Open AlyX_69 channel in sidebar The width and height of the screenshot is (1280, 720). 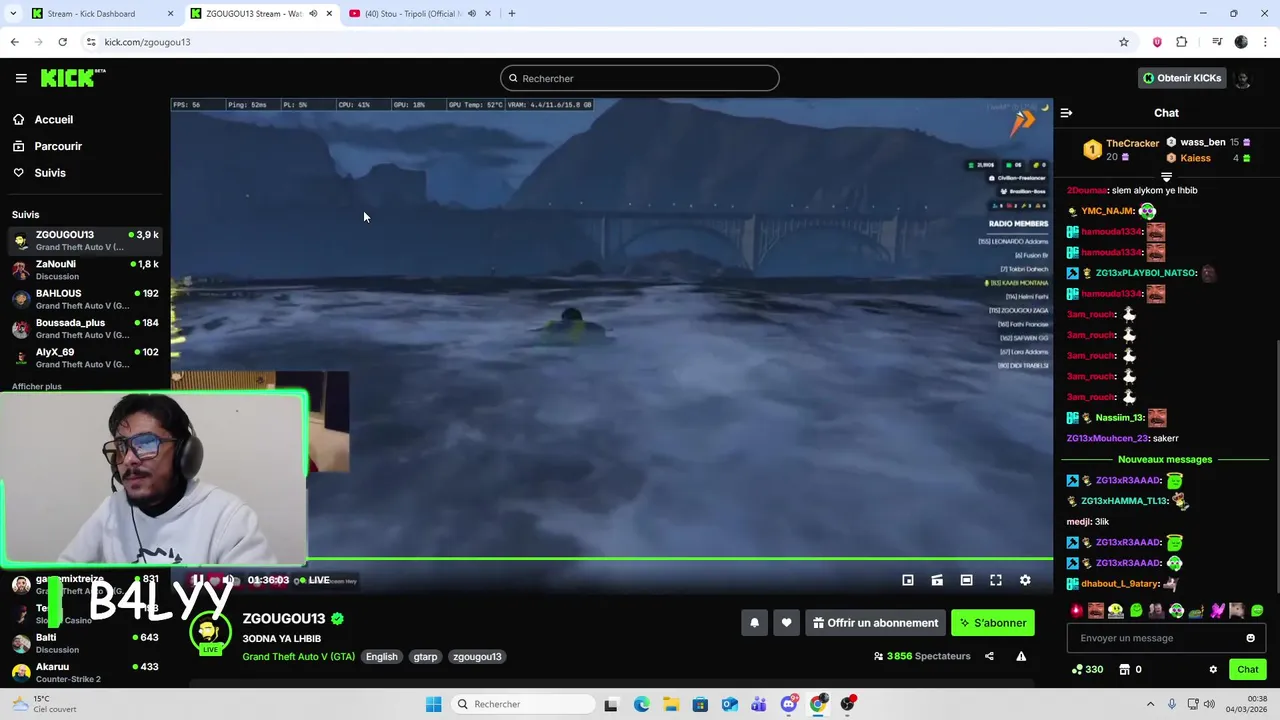tap(85, 358)
